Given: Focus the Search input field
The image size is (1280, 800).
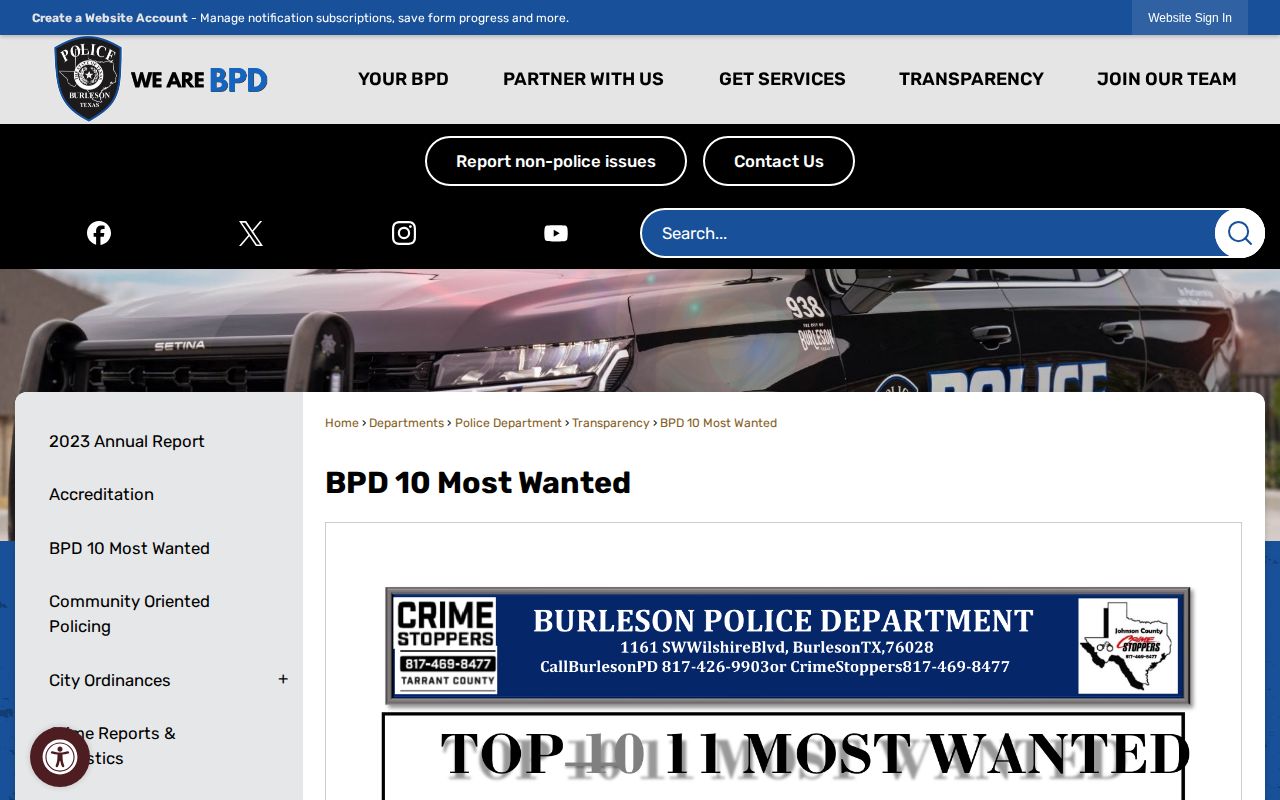Looking at the screenshot, I should coord(928,233).
